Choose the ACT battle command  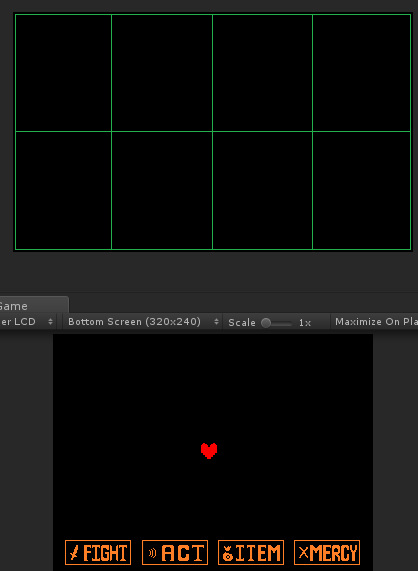click(175, 552)
